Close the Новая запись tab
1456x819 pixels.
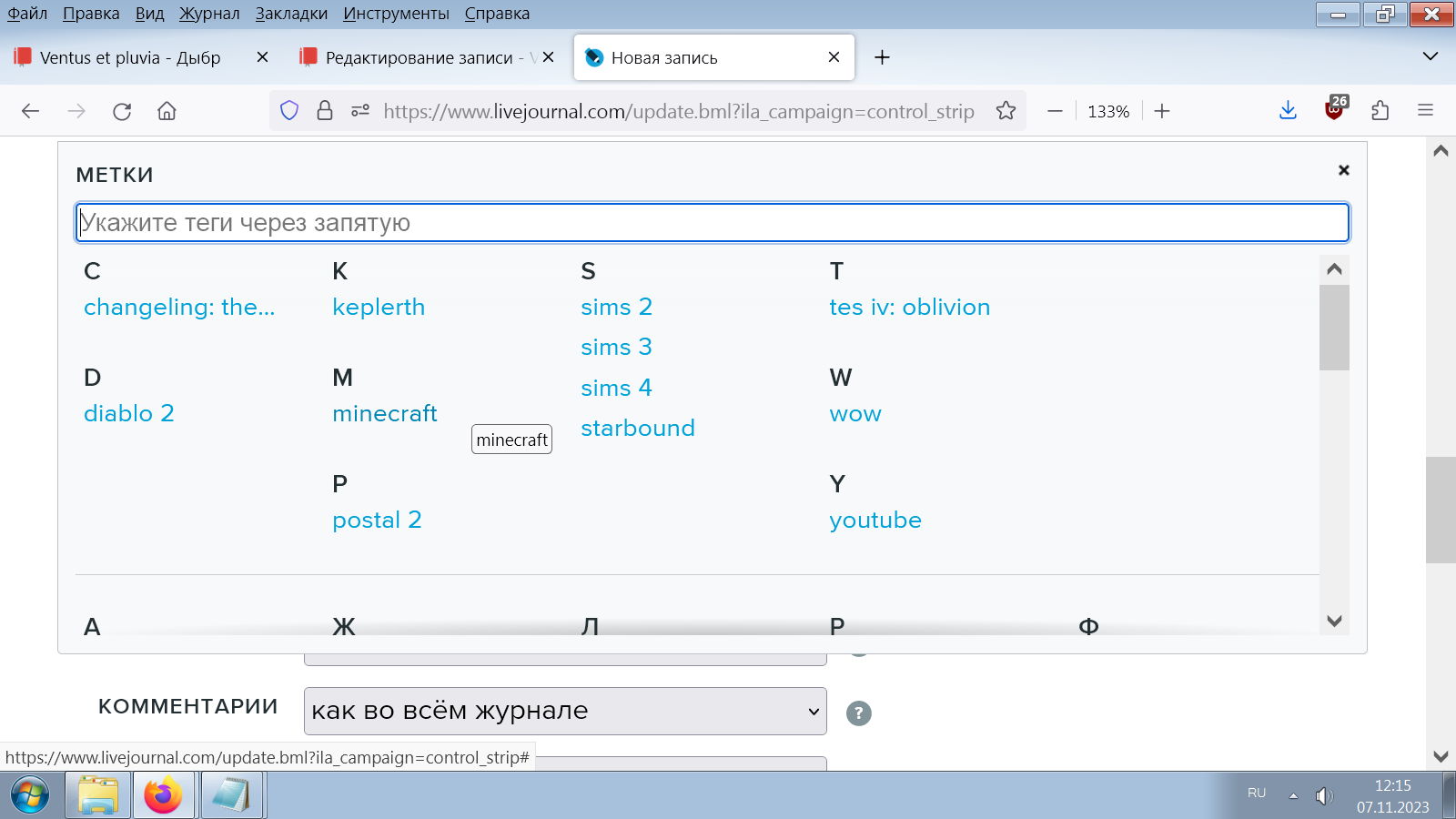[834, 57]
